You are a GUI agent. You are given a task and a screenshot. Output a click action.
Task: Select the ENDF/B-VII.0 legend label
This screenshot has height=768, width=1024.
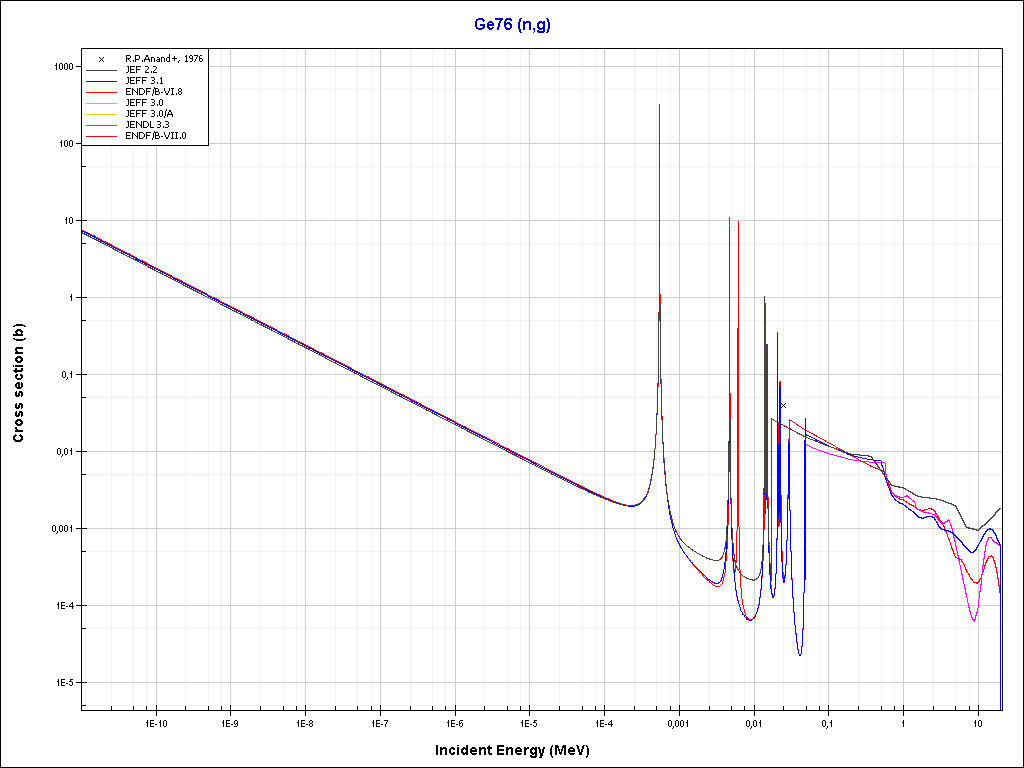pyautogui.click(x=156, y=136)
